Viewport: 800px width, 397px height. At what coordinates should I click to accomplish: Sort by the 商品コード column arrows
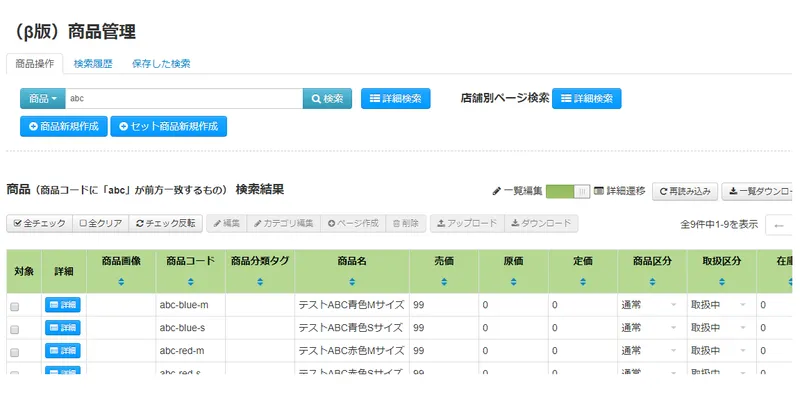[x=190, y=282]
